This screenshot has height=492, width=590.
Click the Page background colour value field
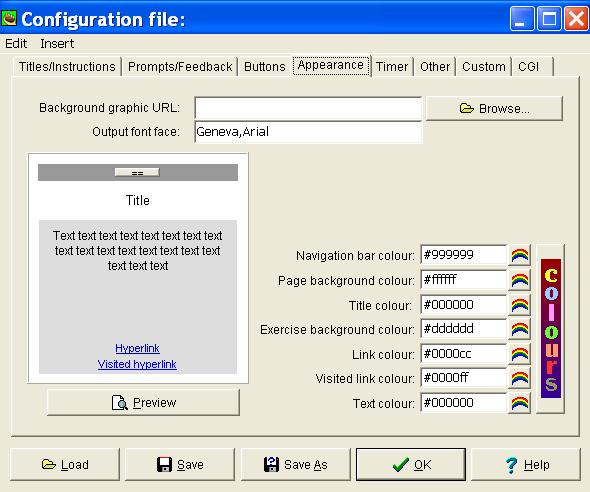pyautogui.click(x=463, y=280)
